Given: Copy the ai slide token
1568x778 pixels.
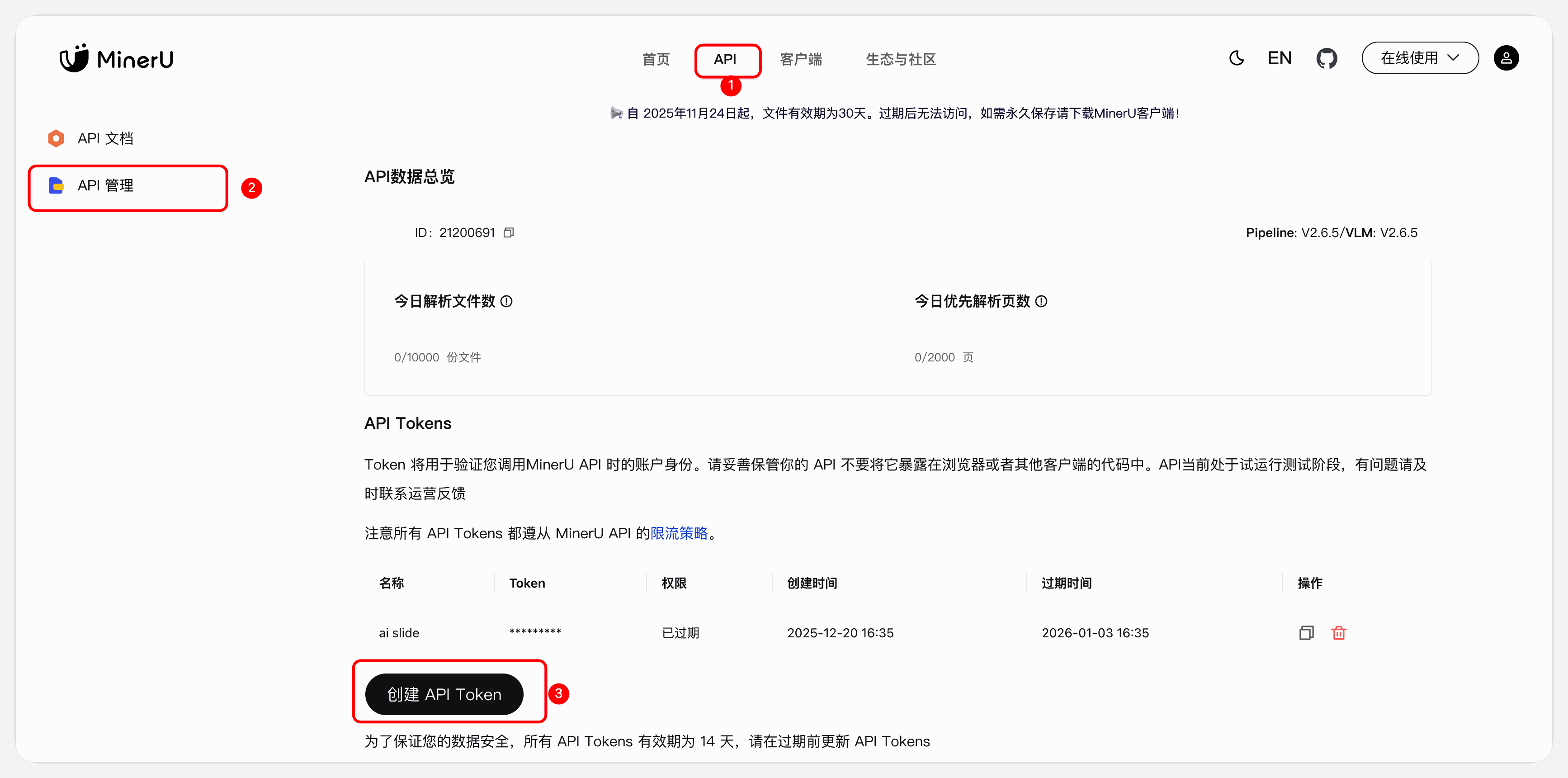Looking at the screenshot, I should coord(1306,633).
